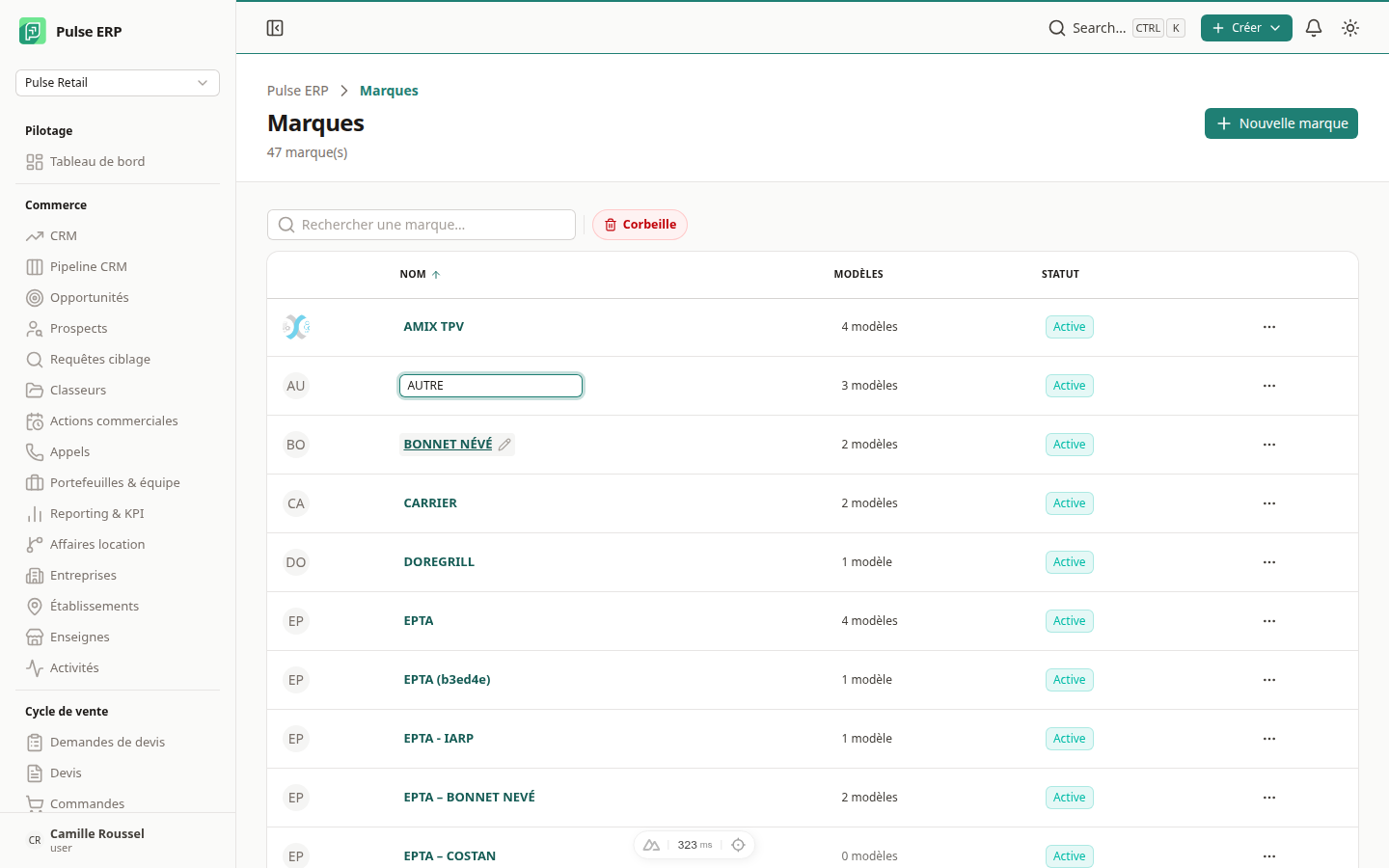This screenshot has height=868, width=1389.
Task: Open row actions menu for BONNET NÉVÉ
Action: [x=1269, y=445]
